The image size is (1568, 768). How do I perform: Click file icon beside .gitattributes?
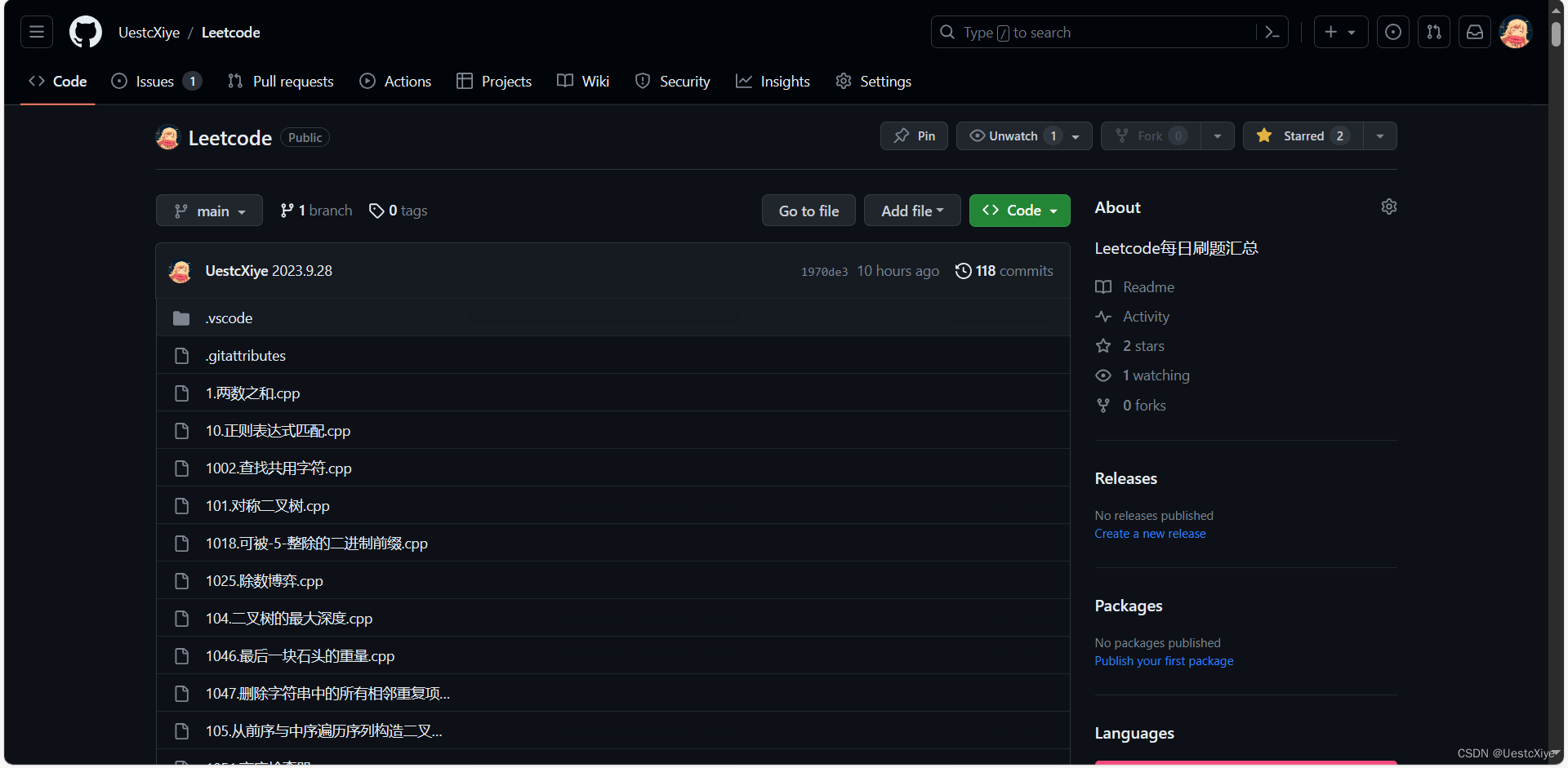(181, 356)
